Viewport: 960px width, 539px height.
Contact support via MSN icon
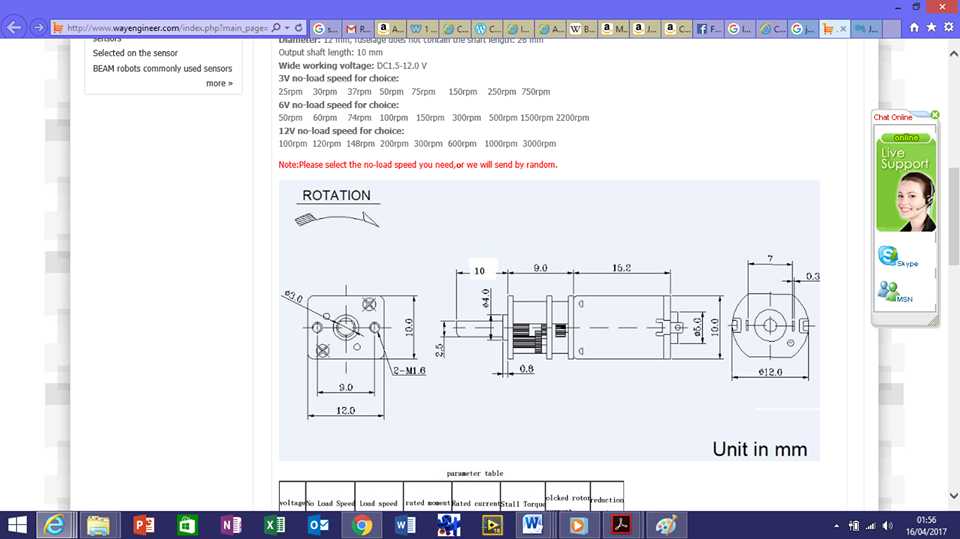[x=894, y=292]
